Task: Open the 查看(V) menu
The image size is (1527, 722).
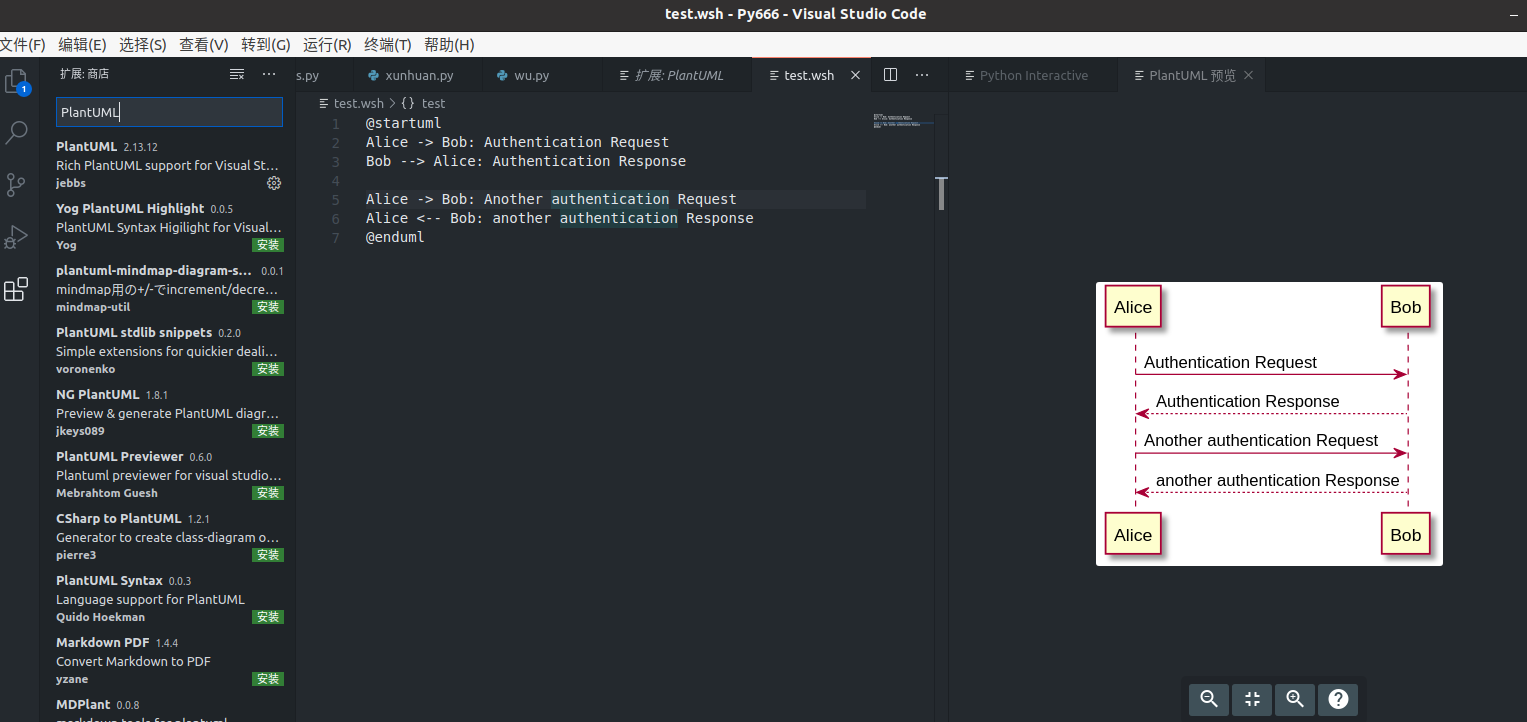Action: [203, 44]
